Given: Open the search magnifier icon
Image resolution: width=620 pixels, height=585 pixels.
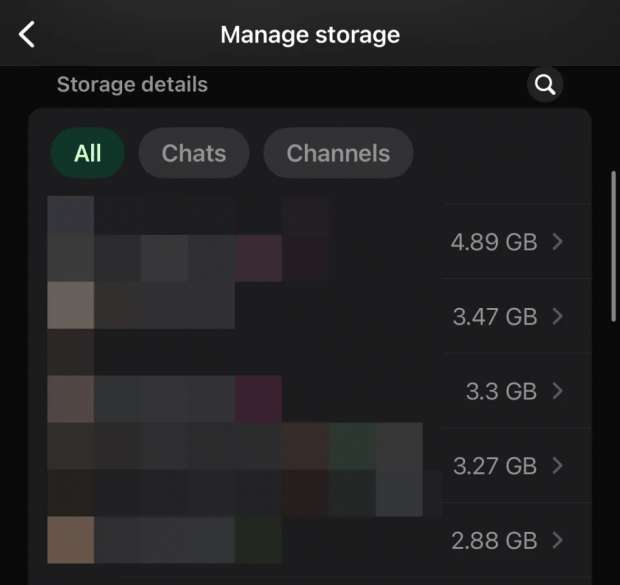Looking at the screenshot, I should pos(545,85).
